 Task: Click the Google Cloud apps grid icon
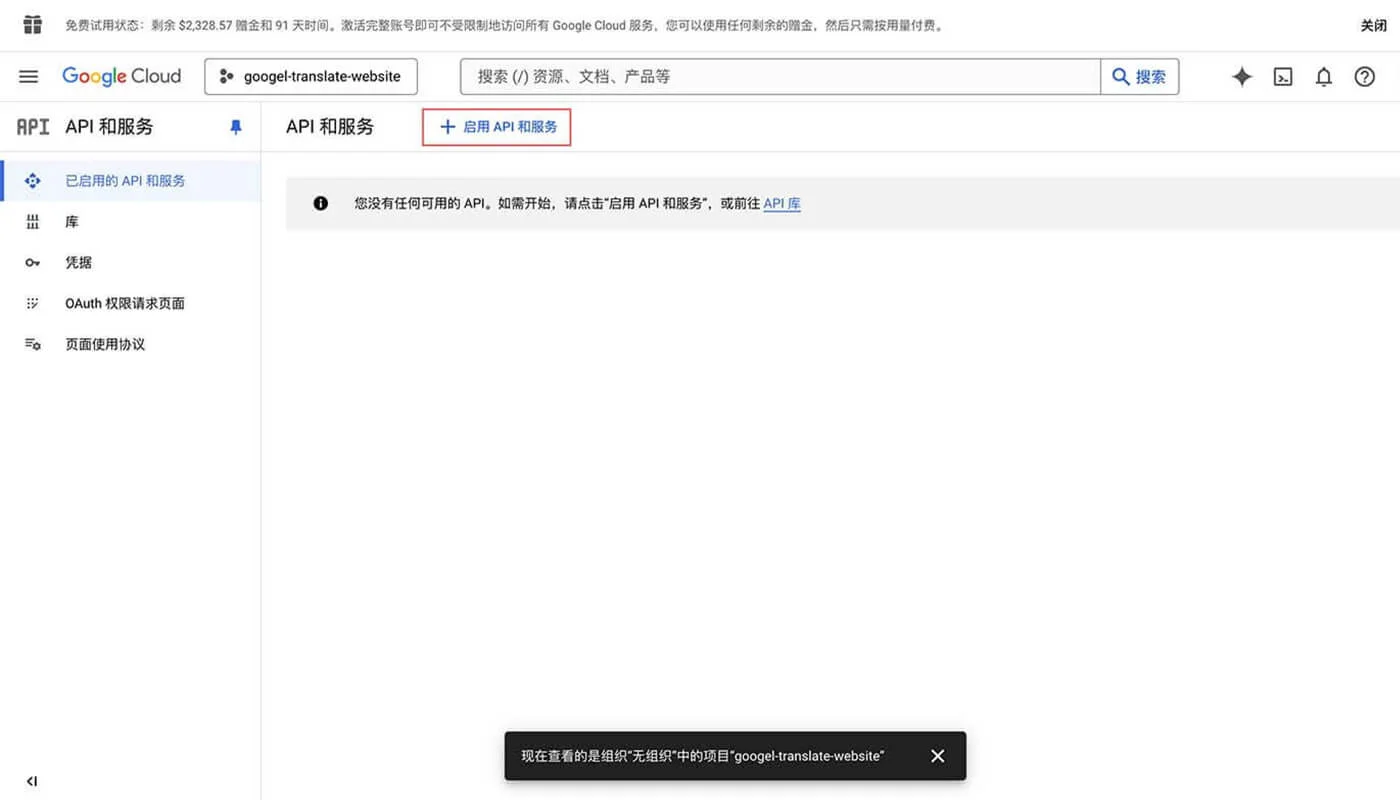(33, 25)
